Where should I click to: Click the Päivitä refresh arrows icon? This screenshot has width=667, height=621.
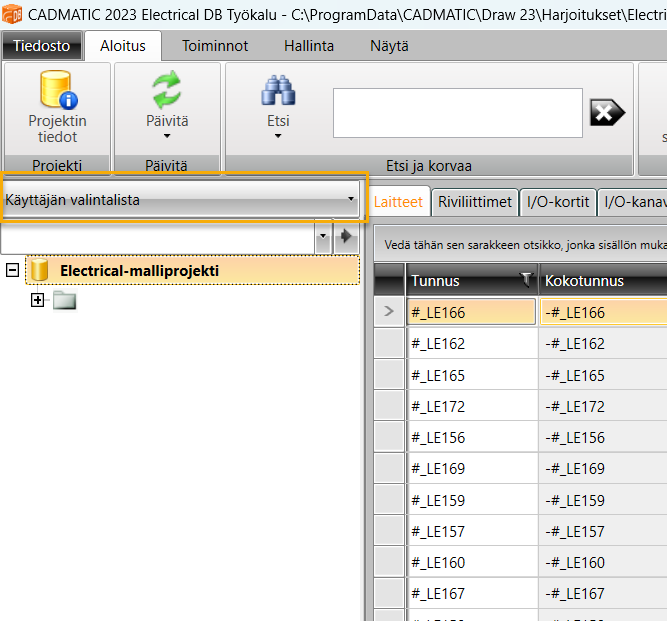coord(167,91)
